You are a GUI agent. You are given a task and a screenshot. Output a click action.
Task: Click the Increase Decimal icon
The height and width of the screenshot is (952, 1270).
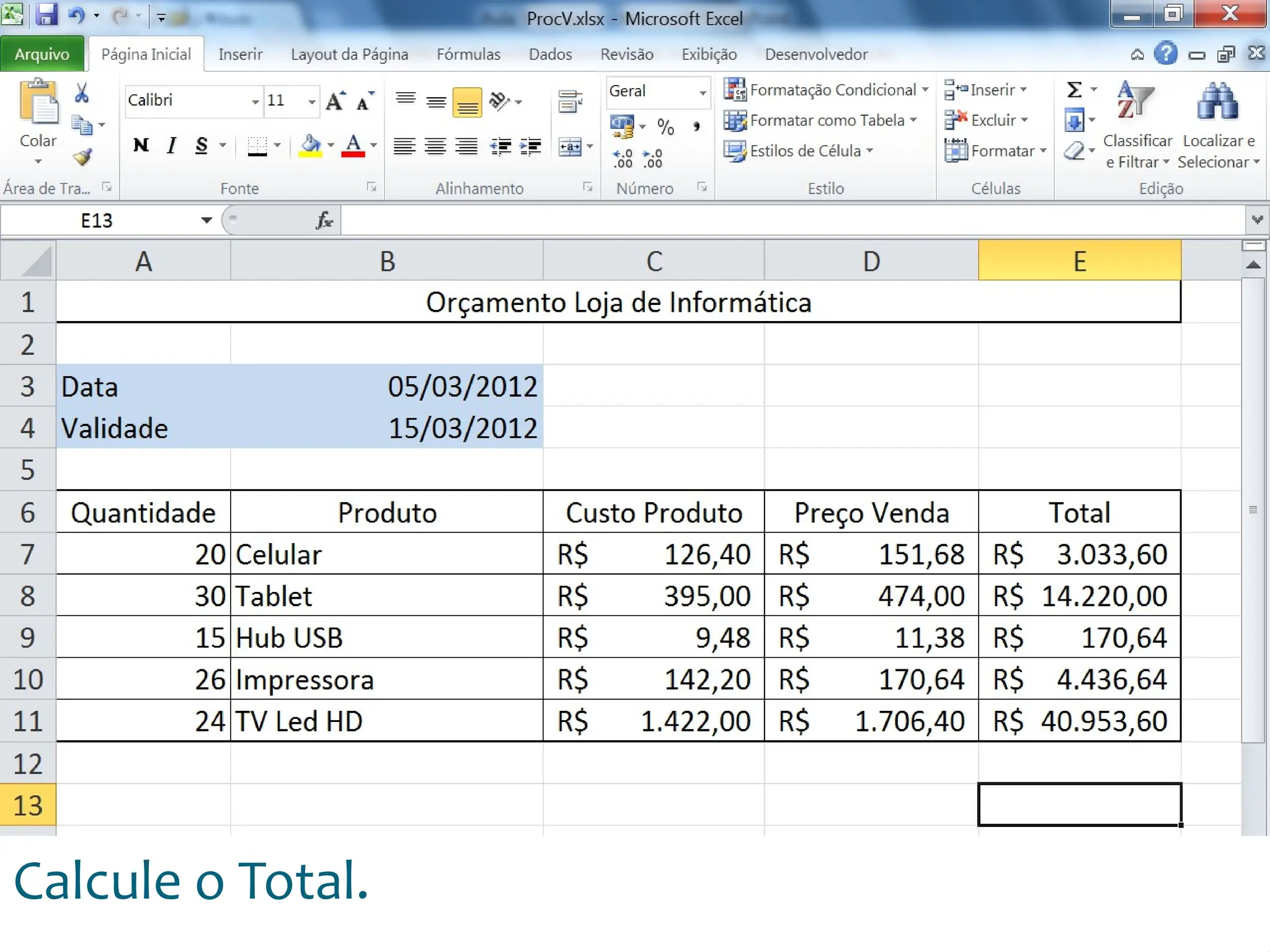[622, 159]
